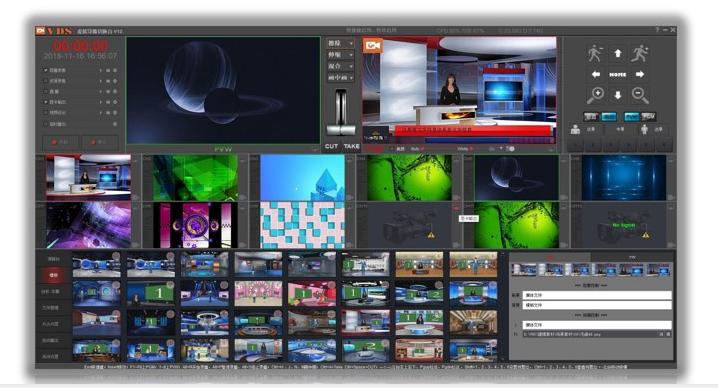718x388 pixels.
Task: Switch to the PVW tab in right panel
Action: pyautogui.click(x=632, y=257)
